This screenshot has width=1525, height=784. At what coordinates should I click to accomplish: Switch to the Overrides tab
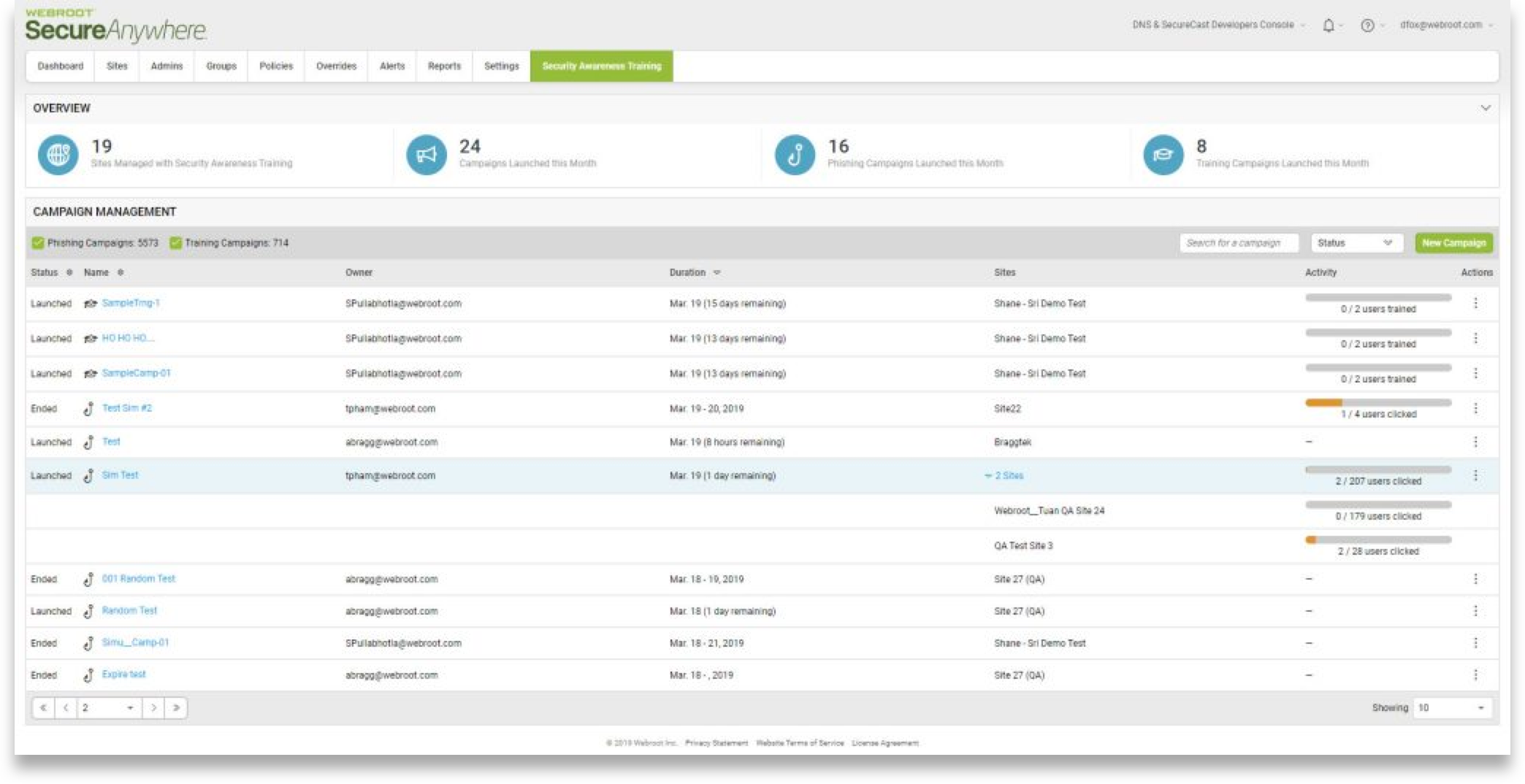pos(336,66)
